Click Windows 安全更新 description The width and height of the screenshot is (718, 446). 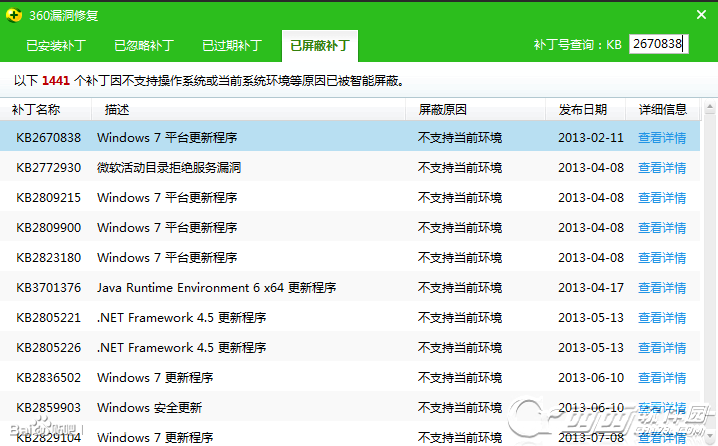[149, 408]
